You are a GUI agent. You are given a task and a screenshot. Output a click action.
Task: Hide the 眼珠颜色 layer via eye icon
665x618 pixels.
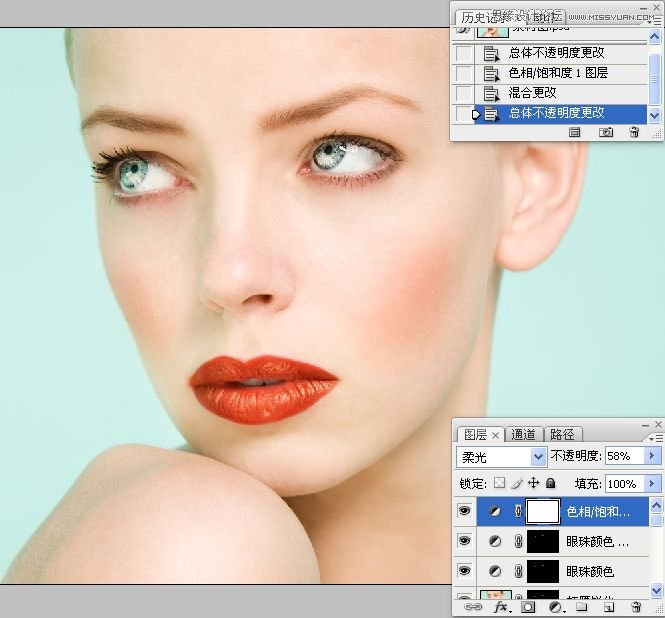pos(464,571)
